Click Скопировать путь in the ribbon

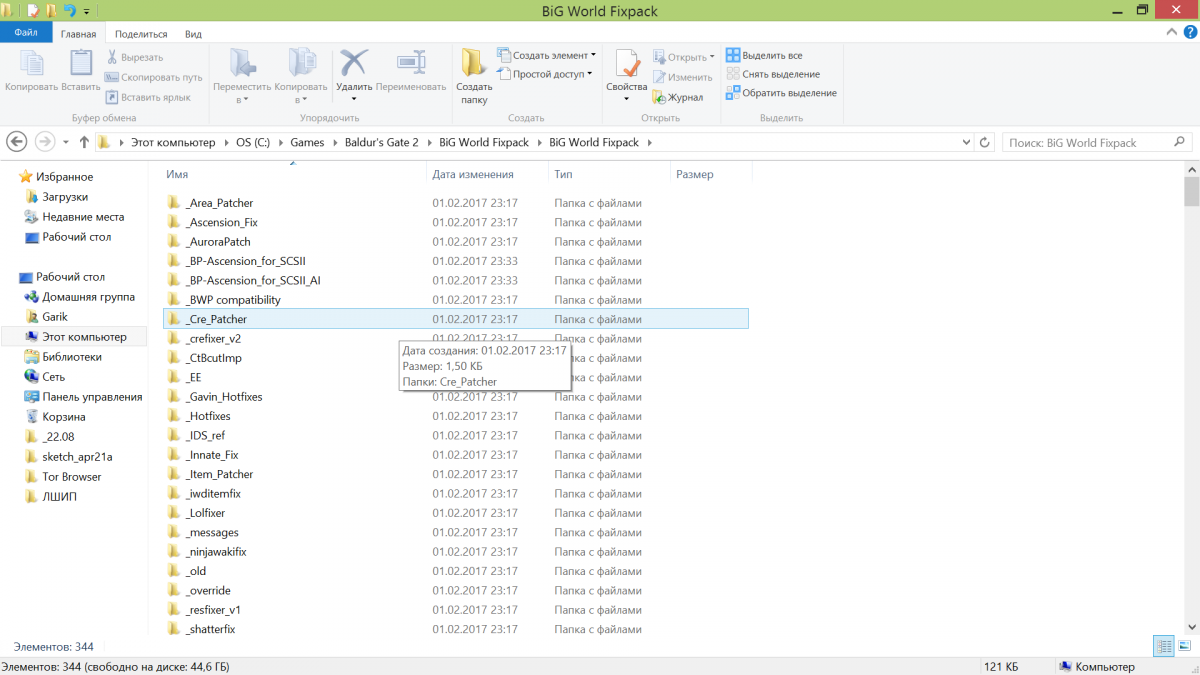(153, 77)
